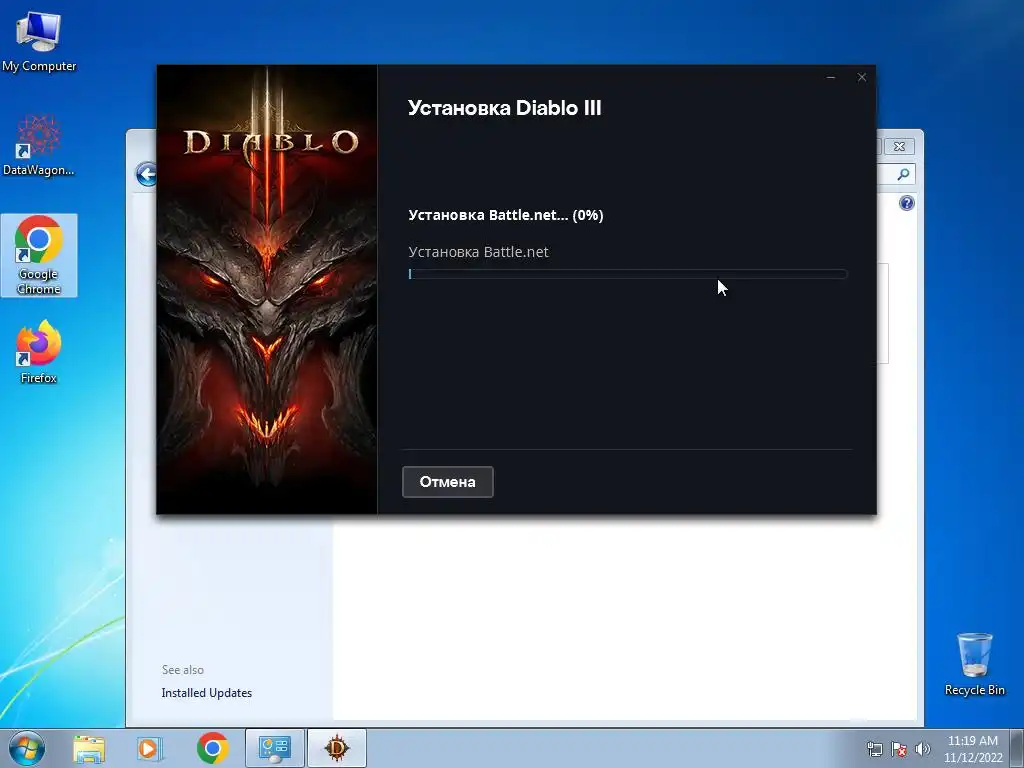
Task: Click the Control Panel help icon
Action: point(906,203)
